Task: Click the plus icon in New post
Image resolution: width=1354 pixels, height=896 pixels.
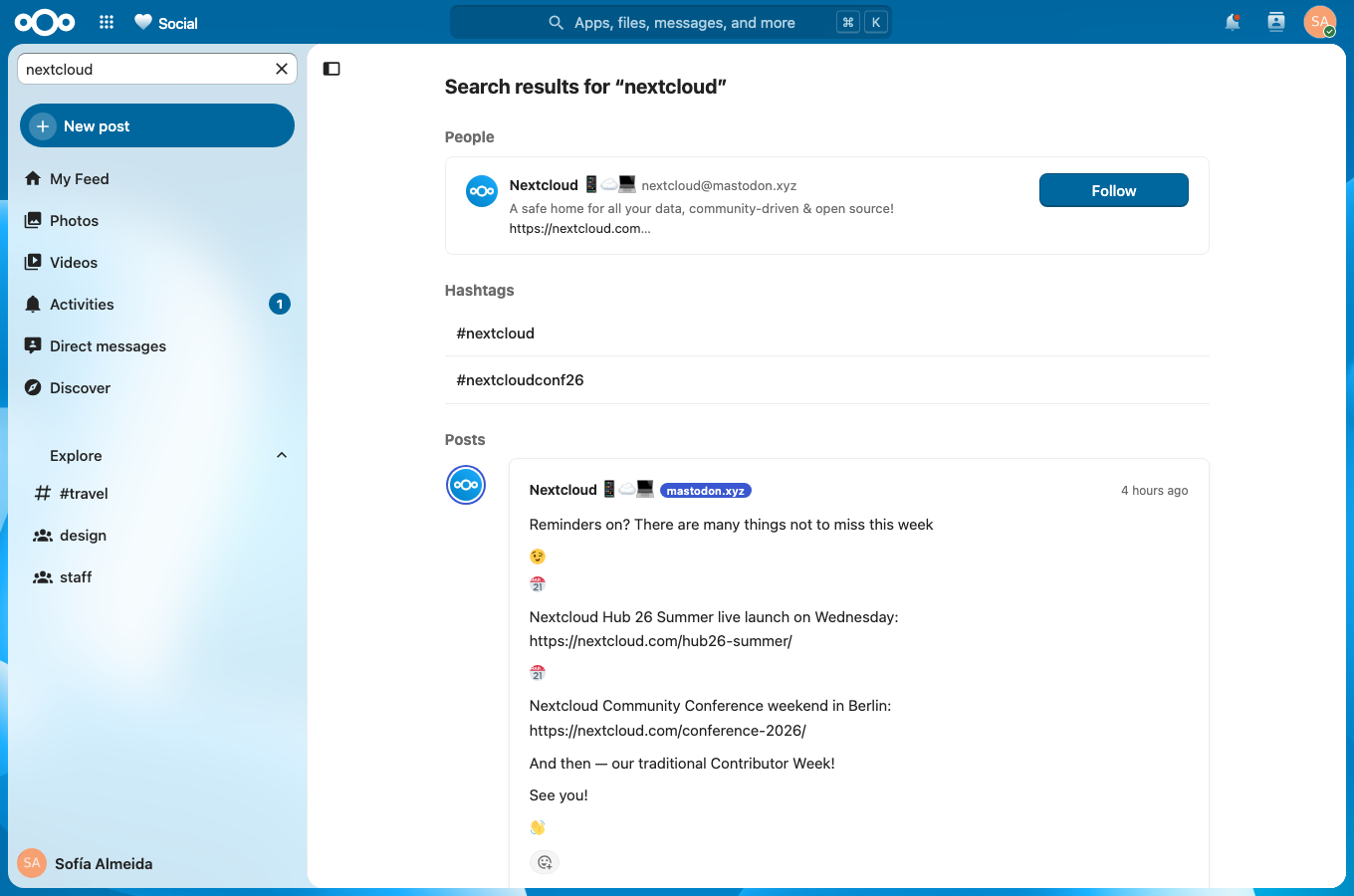Action: click(x=43, y=126)
